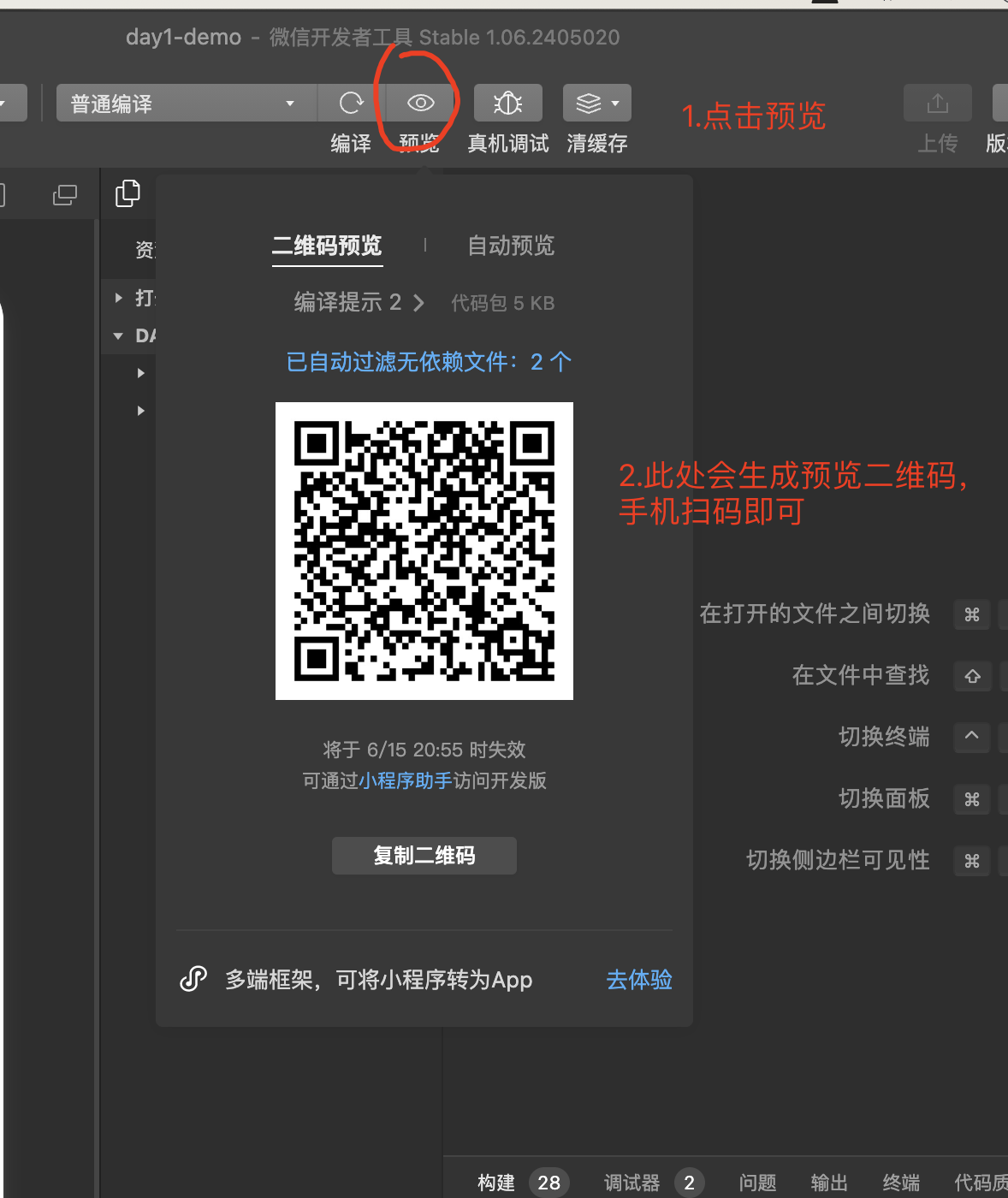1008x1198 pixels.
Task: Stay on the 二维码预览 tab
Action: 327,246
